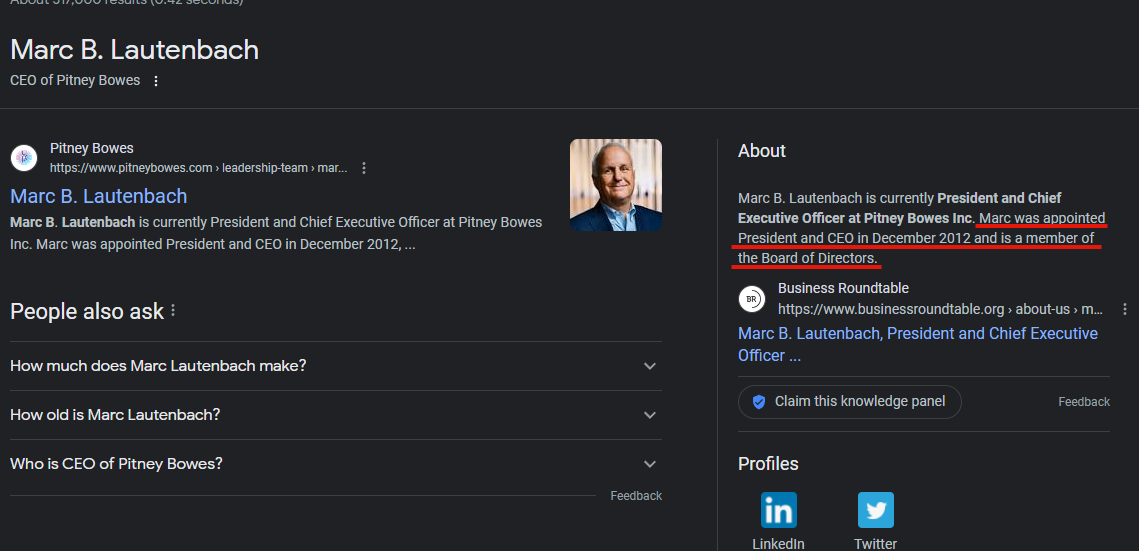Click the Business Roundtable favicon
Screen dimensions: 1139x551
[752, 299]
